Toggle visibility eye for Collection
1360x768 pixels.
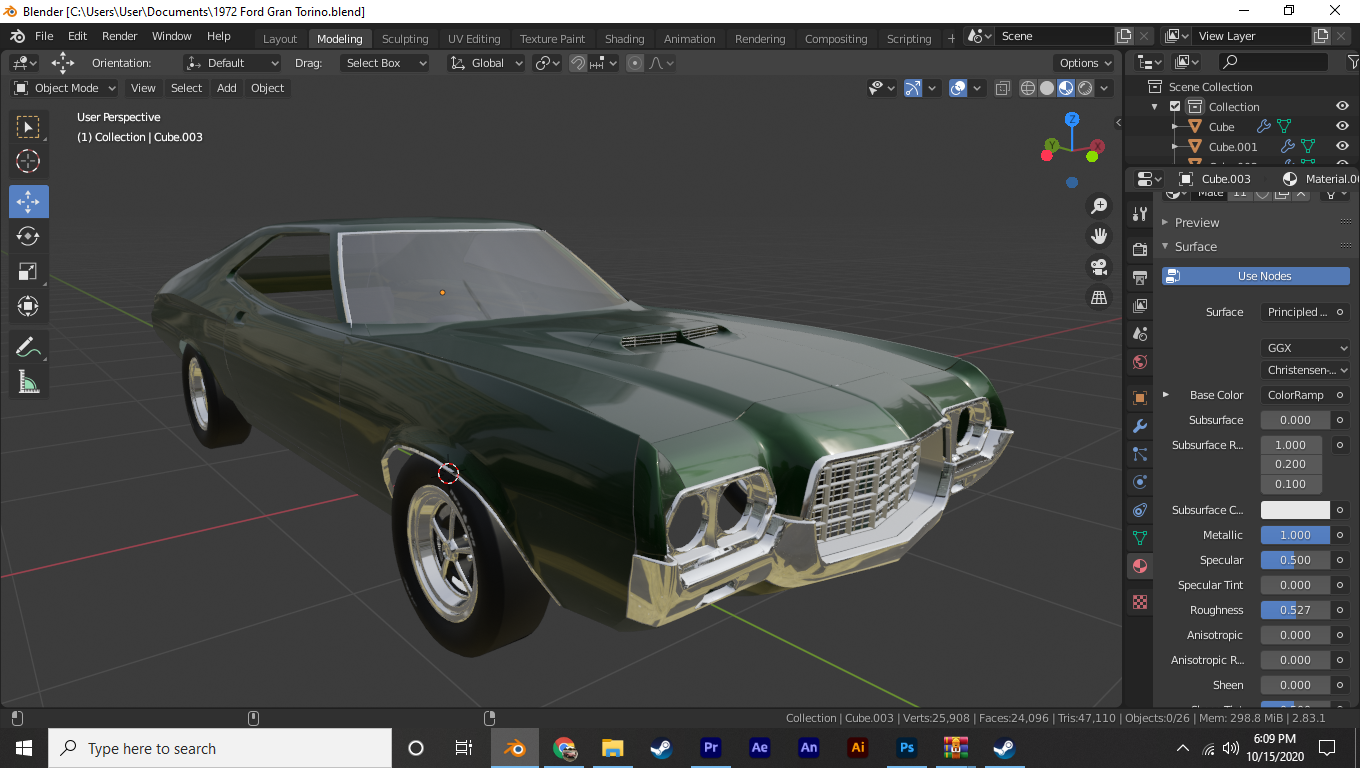[x=1343, y=107]
